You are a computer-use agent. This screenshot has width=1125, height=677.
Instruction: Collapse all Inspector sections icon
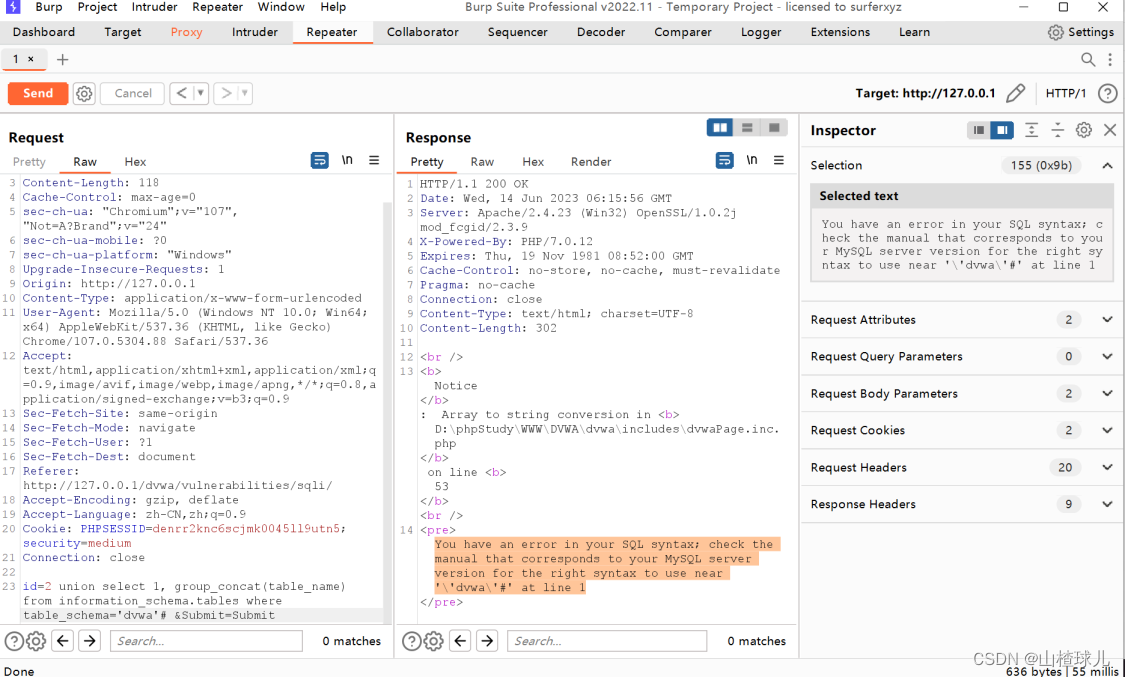point(1058,130)
